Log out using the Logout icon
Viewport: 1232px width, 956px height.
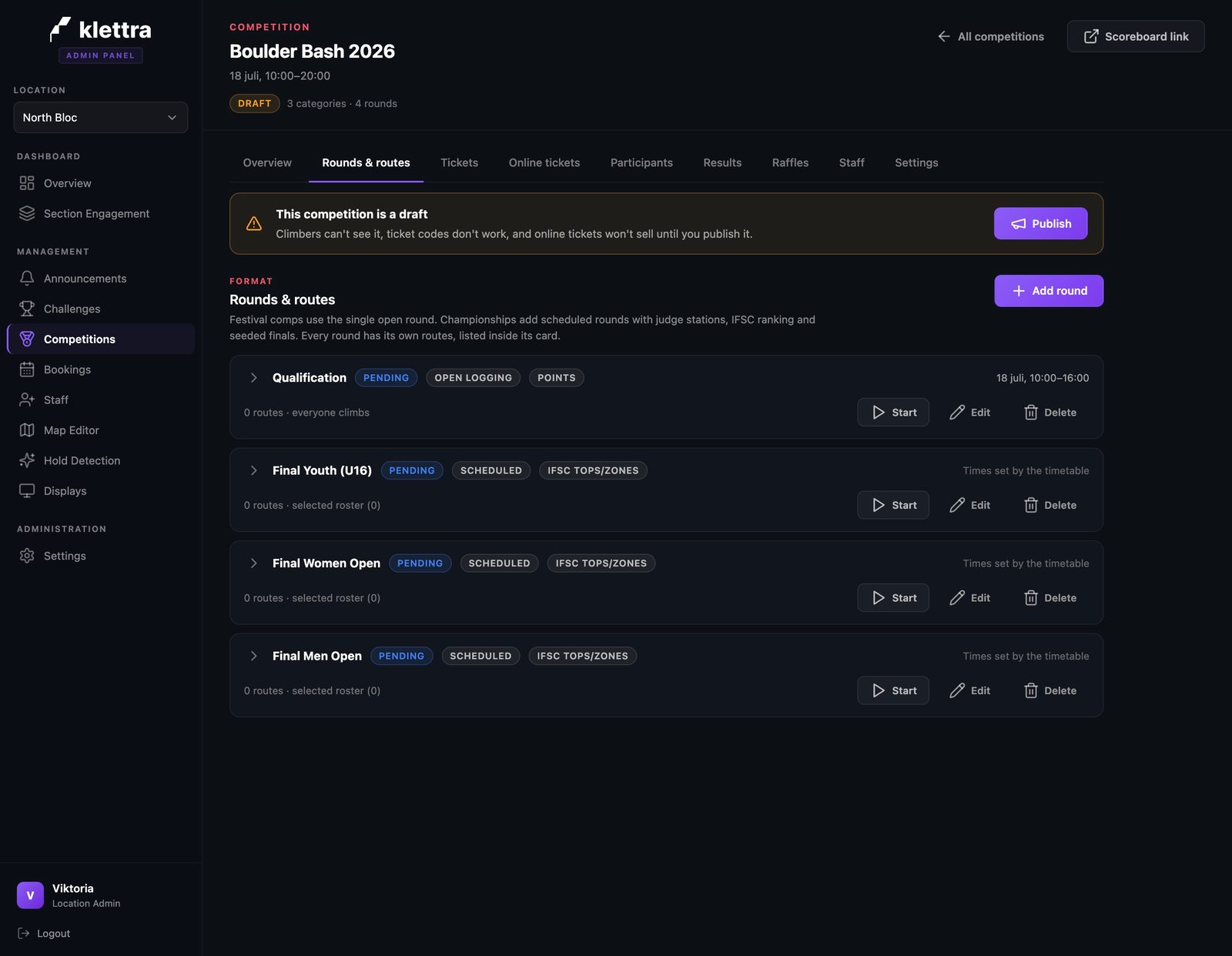pyautogui.click(x=24, y=934)
